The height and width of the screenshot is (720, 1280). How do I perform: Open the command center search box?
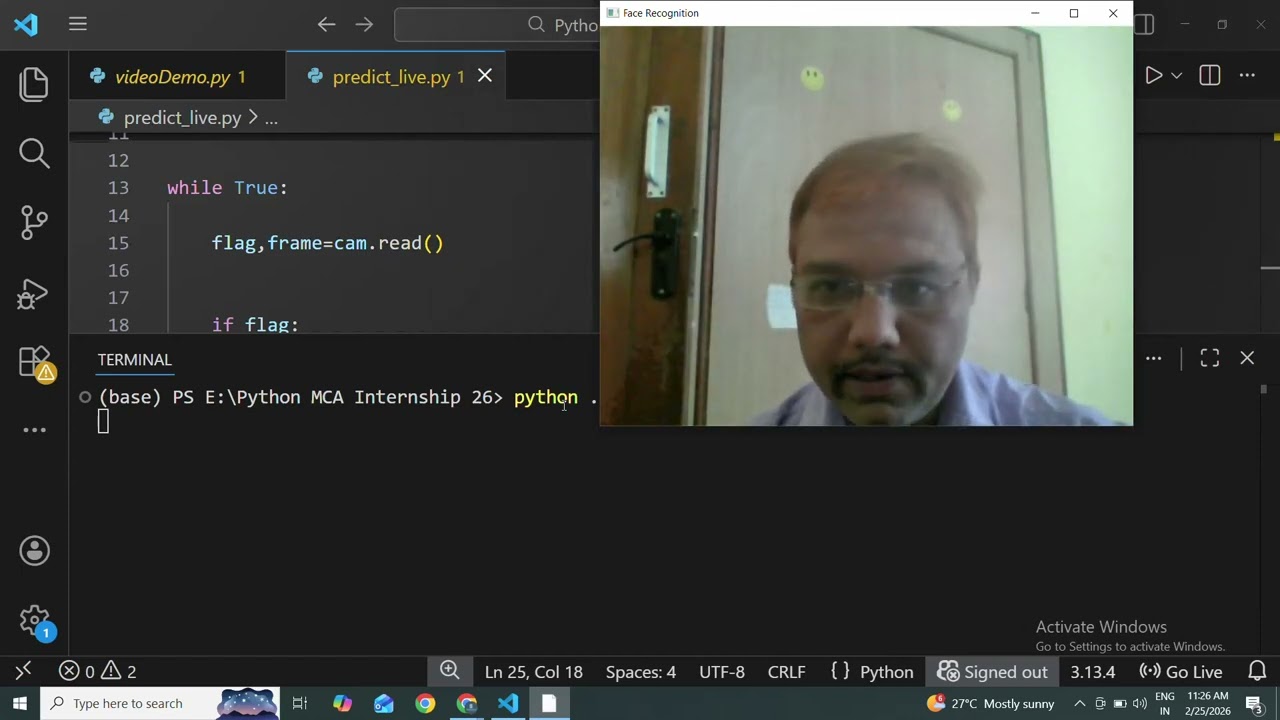coord(497,24)
